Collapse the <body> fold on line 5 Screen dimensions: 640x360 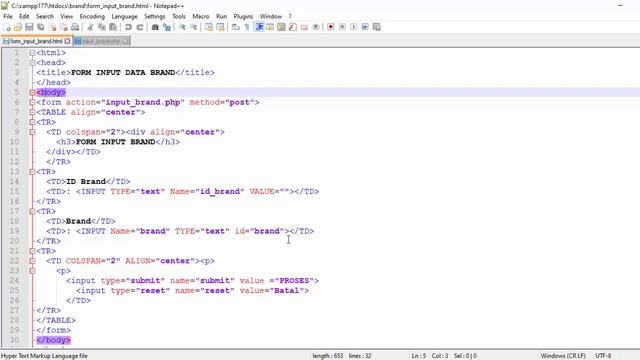tap(32, 93)
